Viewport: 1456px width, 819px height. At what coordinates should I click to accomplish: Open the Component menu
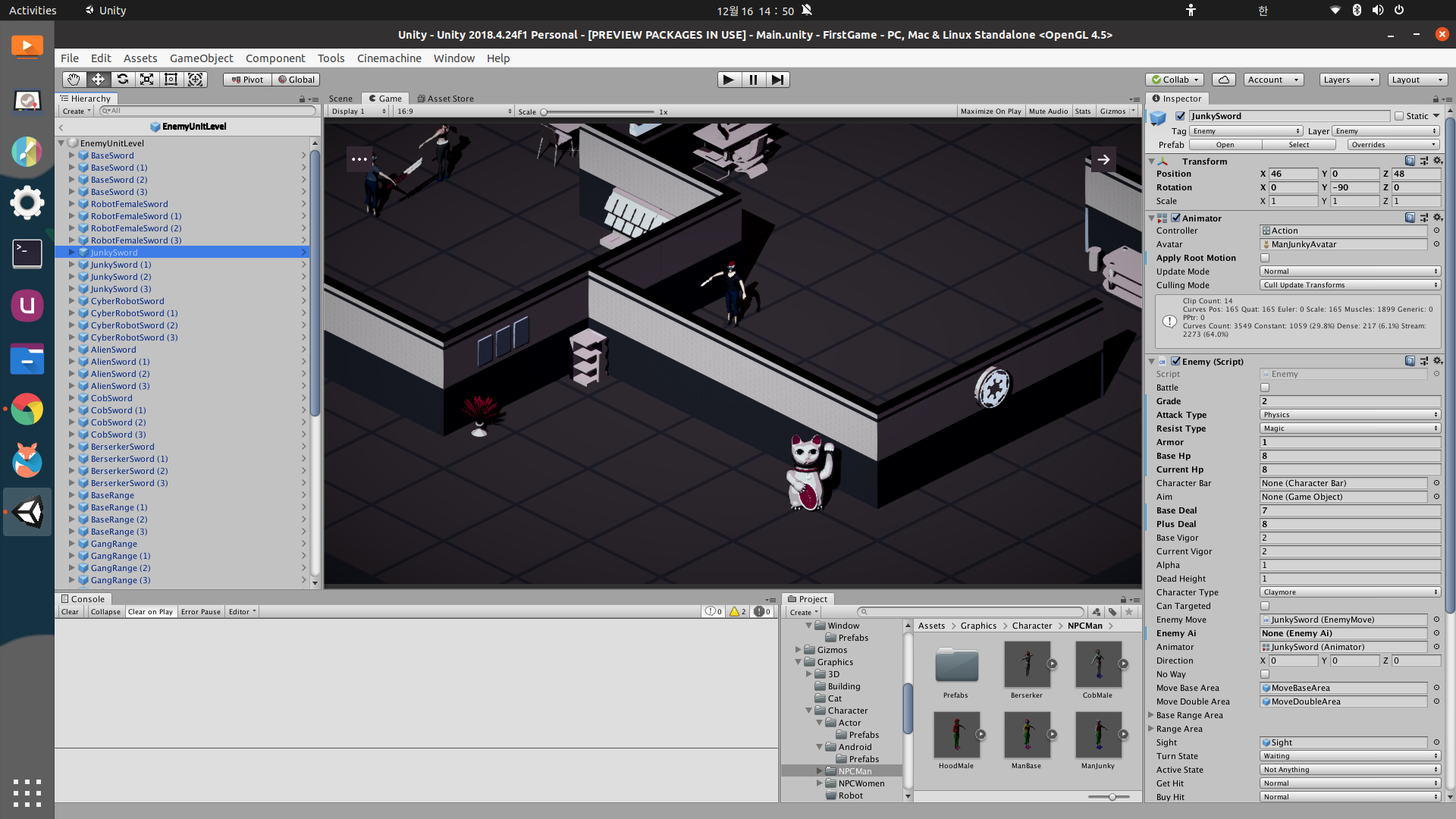point(275,58)
